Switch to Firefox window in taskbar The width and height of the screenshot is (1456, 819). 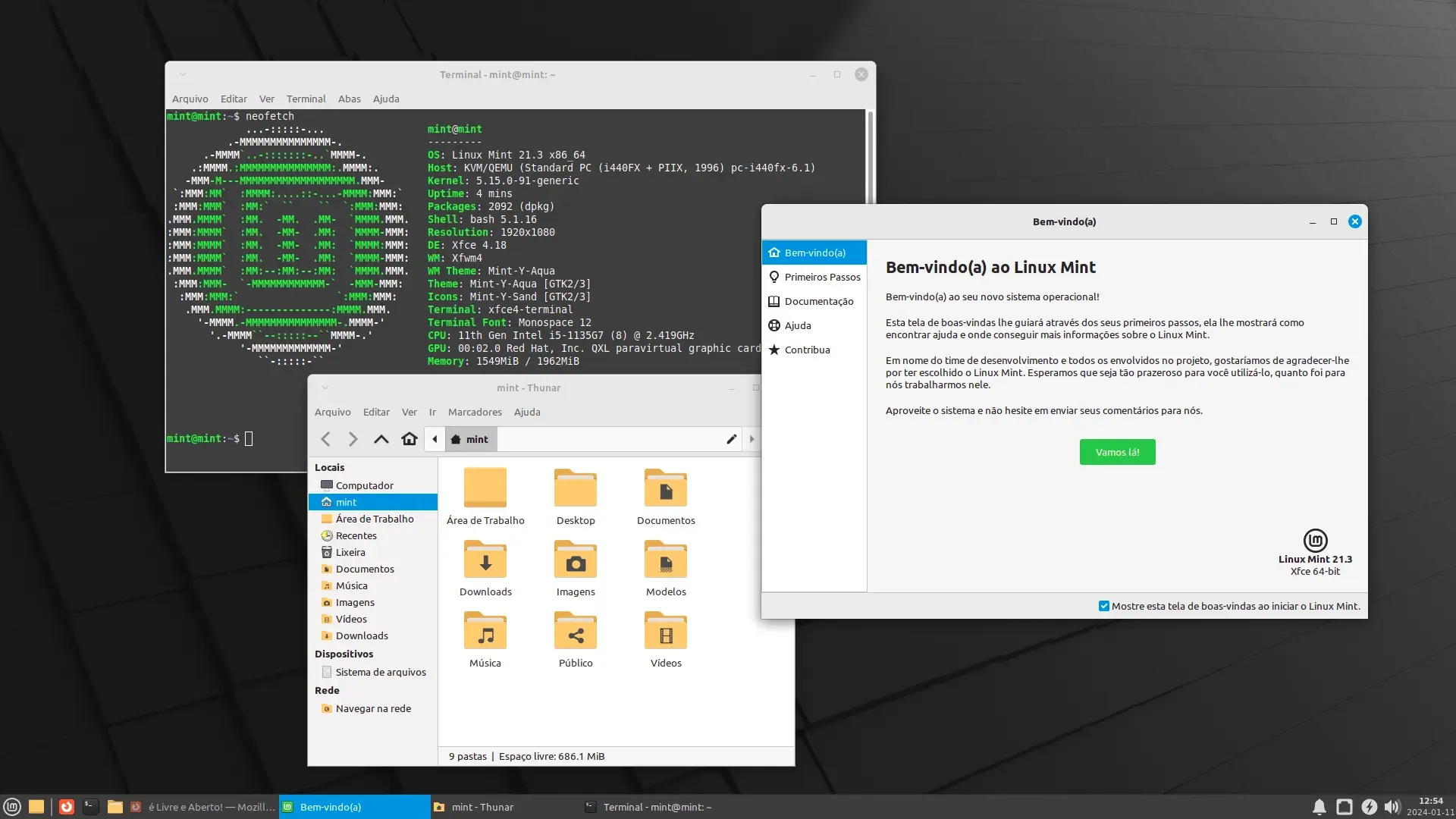[203, 807]
